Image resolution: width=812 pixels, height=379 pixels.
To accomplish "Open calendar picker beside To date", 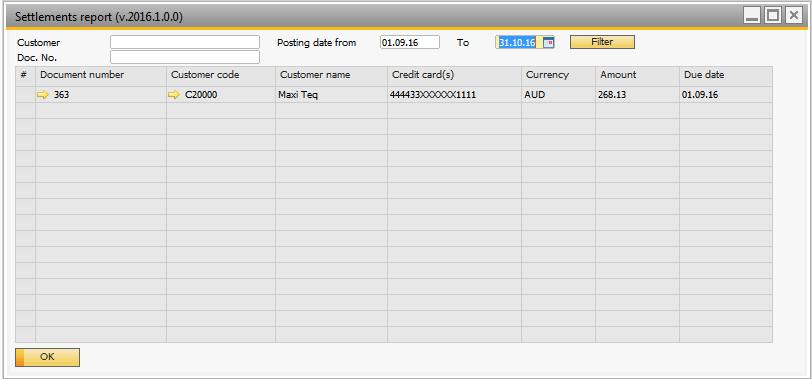I will tap(548, 42).
